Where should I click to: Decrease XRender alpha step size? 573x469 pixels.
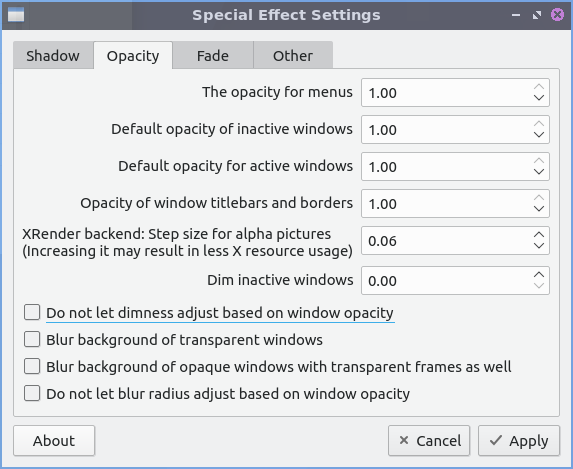(539, 246)
